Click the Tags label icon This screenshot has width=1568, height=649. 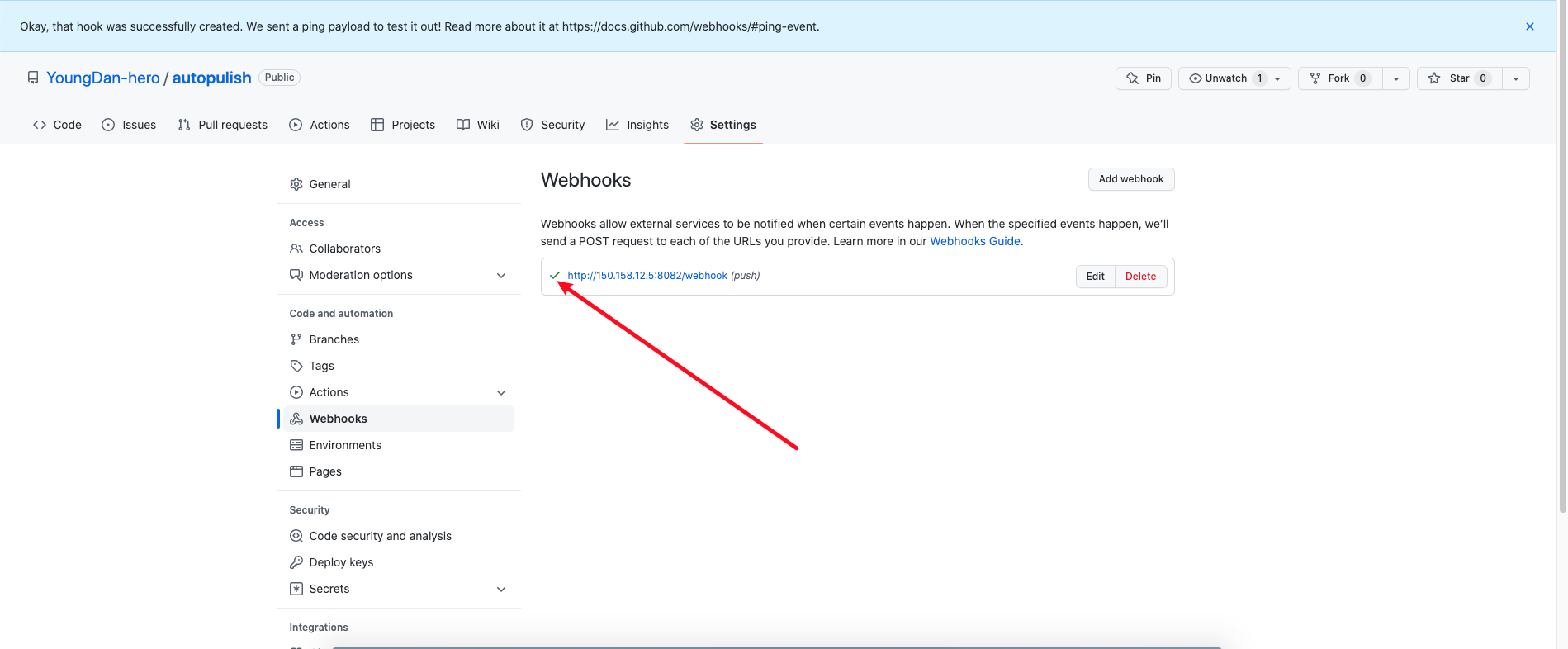[x=296, y=366]
